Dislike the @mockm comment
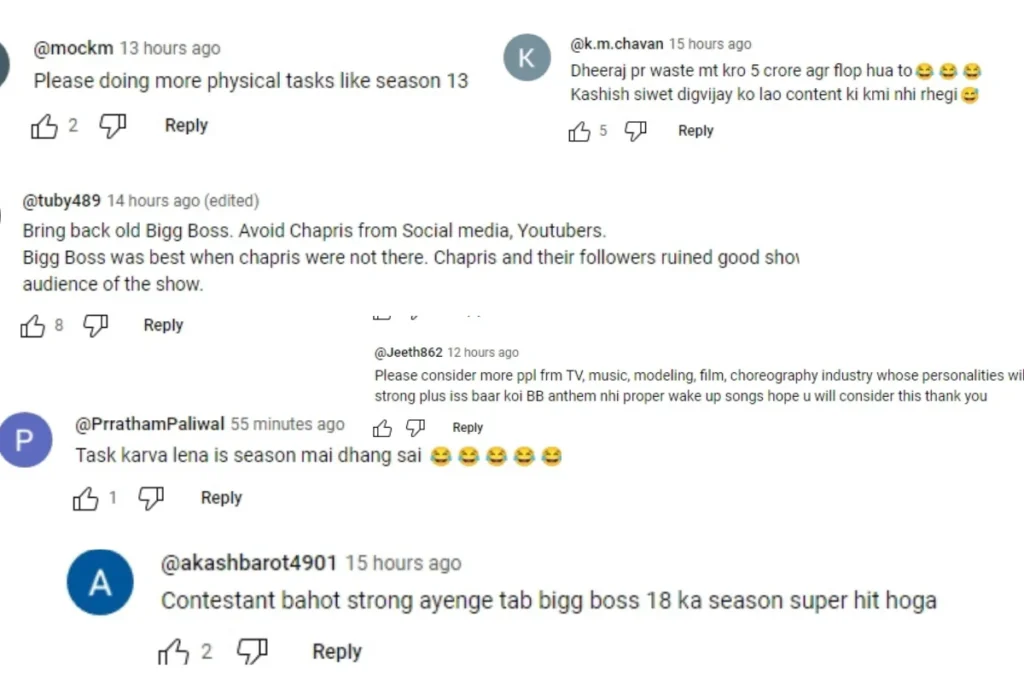 pos(112,125)
